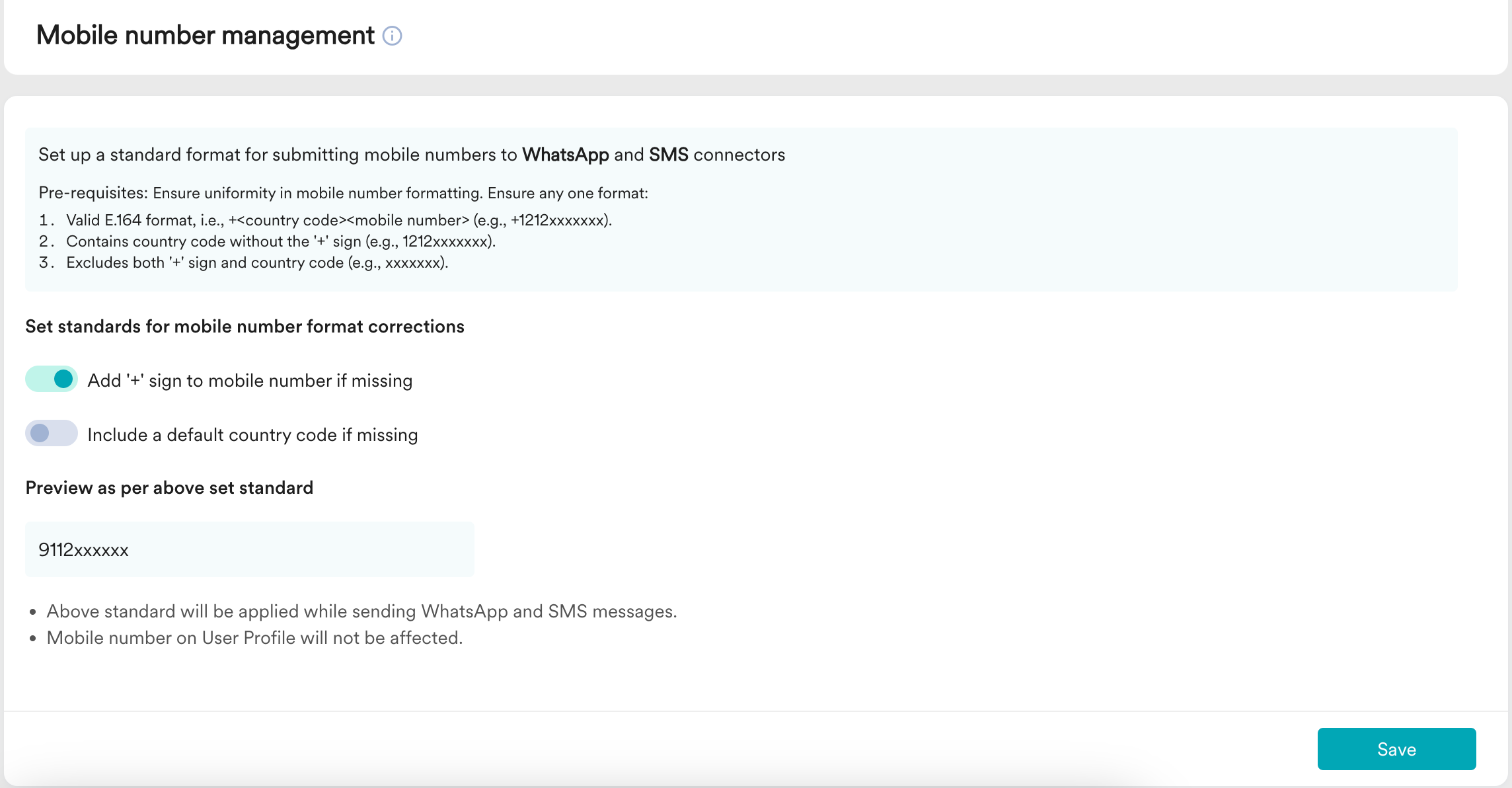Image resolution: width=1512 pixels, height=788 pixels.
Task: Click the Mobile number management page title
Action: (x=205, y=36)
